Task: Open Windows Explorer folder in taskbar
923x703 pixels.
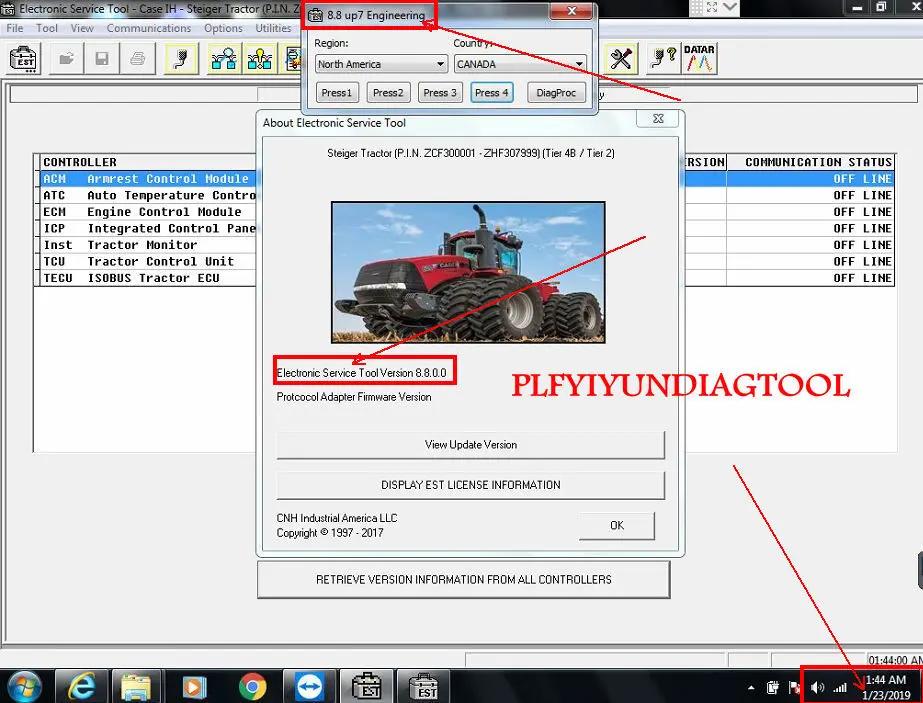Action: 136,687
